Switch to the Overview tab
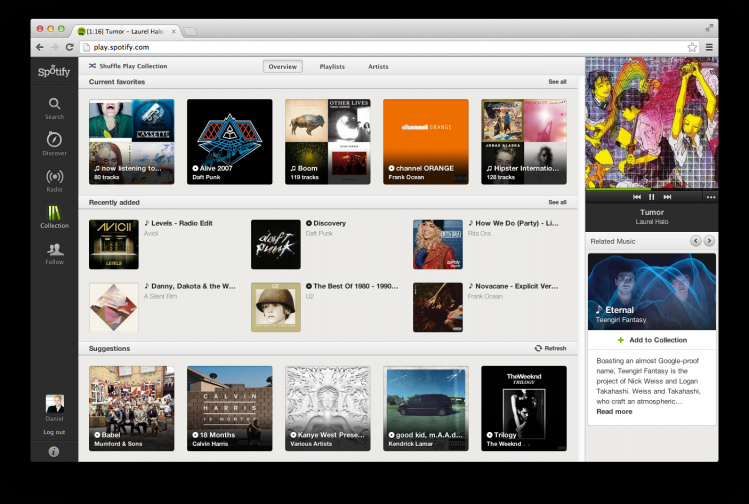Screen dimensions: 749x504 283,66
